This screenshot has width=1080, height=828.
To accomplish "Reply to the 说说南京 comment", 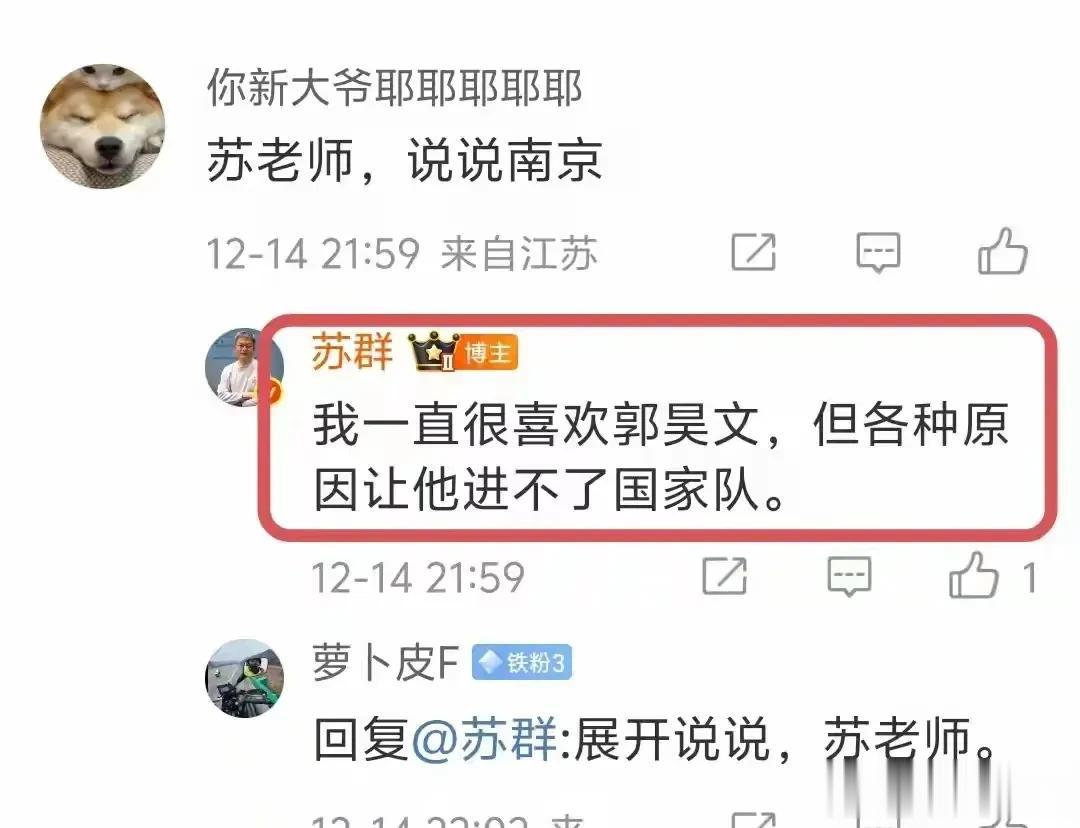I will (x=878, y=252).
